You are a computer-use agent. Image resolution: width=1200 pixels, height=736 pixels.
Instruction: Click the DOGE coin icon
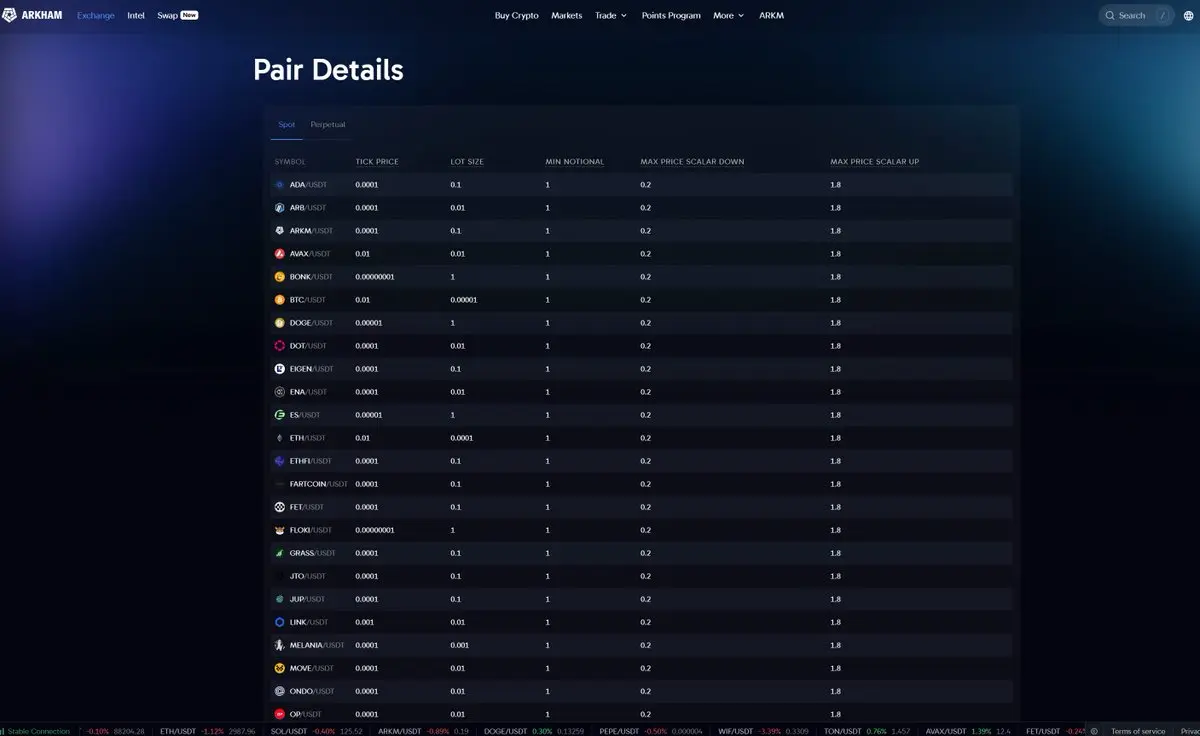[x=280, y=323]
